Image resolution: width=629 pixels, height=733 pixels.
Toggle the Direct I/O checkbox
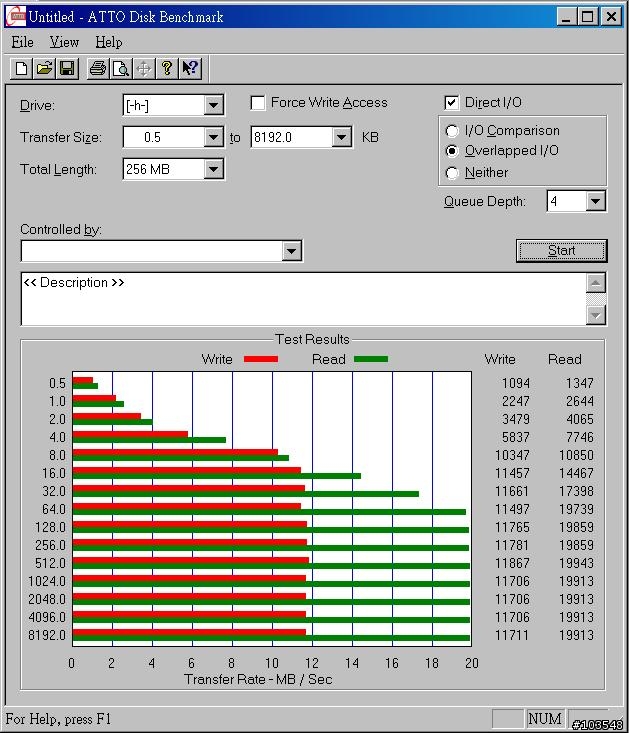tap(451, 103)
